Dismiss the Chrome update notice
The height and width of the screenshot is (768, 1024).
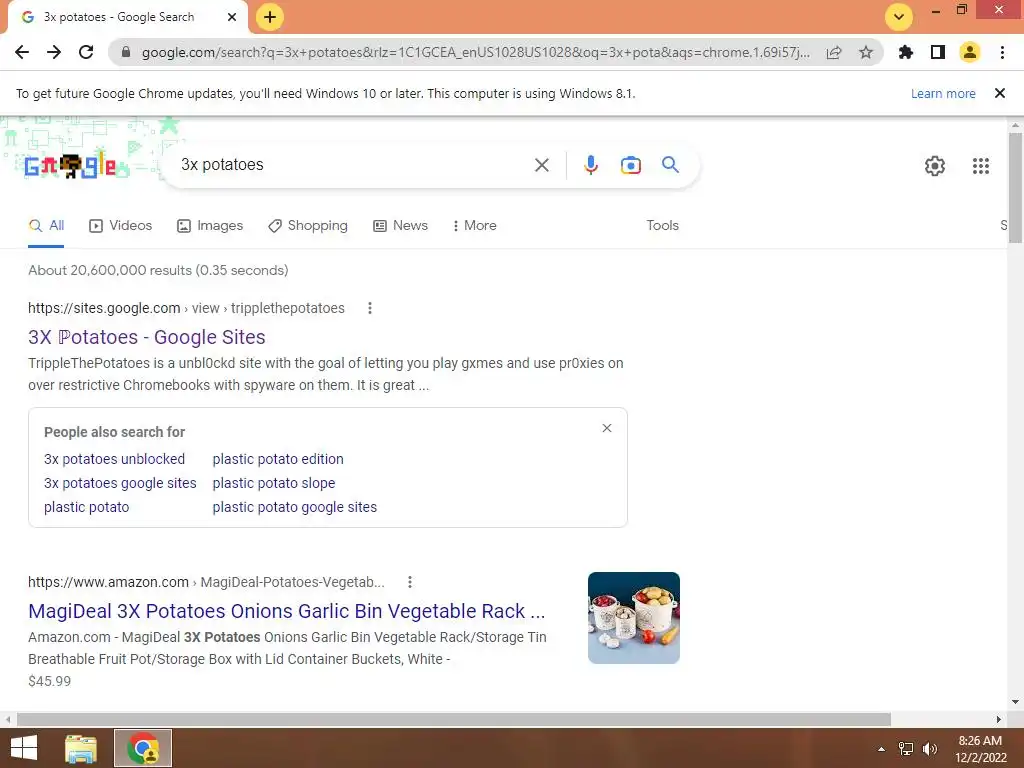(x=1000, y=93)
